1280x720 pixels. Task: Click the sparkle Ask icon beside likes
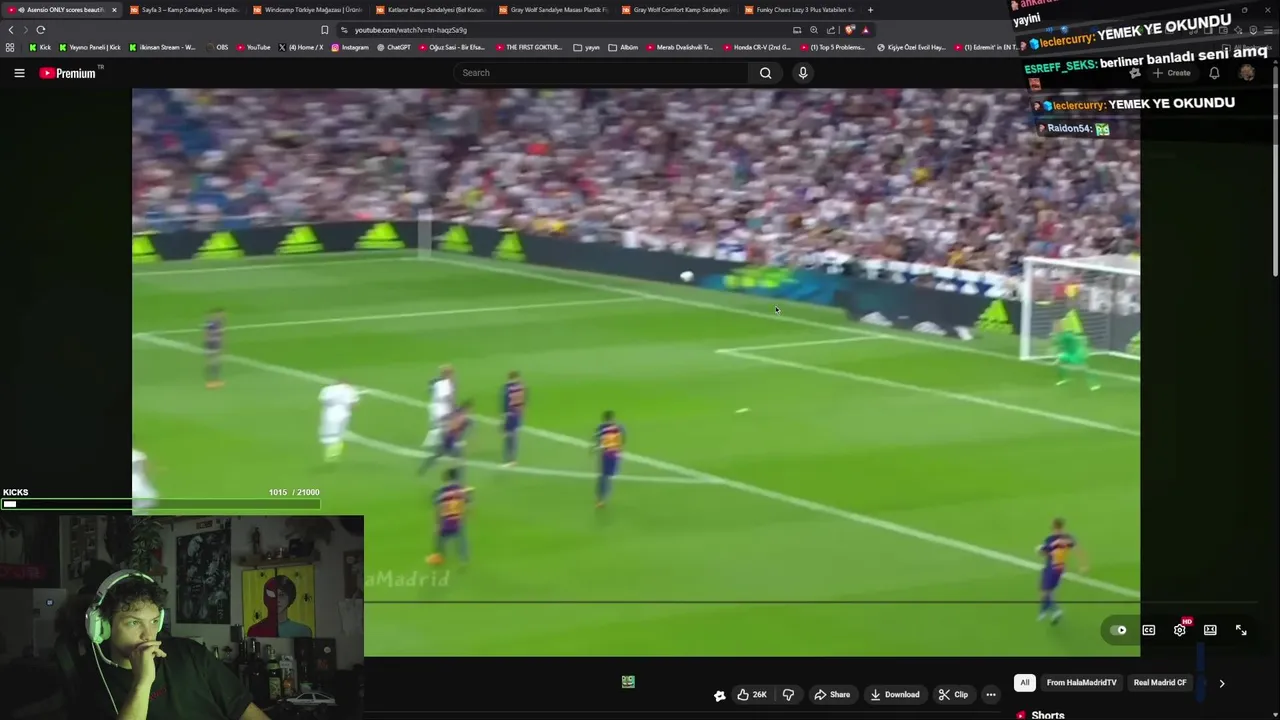click(719, 695)
